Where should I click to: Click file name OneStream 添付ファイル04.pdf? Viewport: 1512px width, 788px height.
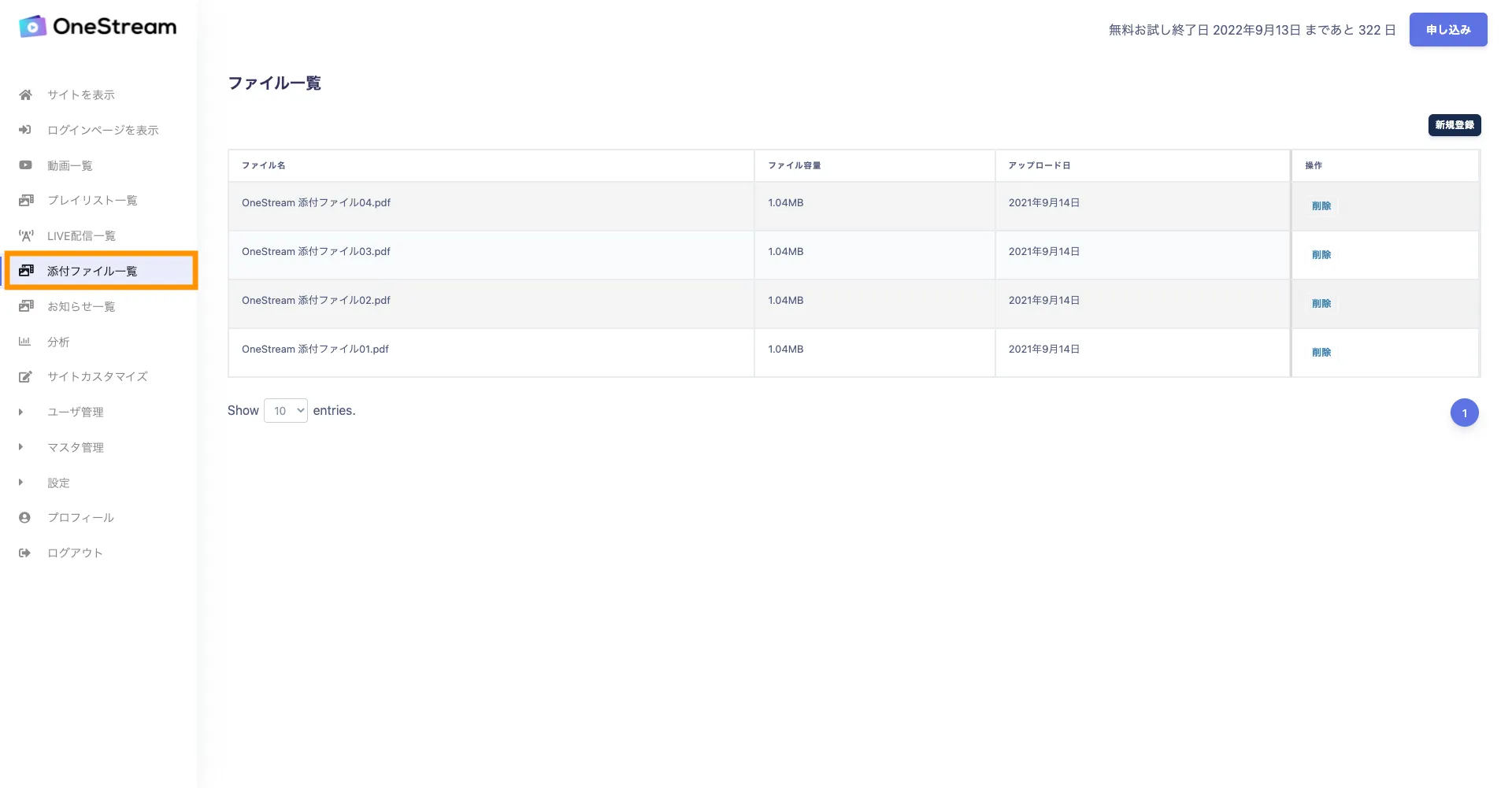(316, 202)
